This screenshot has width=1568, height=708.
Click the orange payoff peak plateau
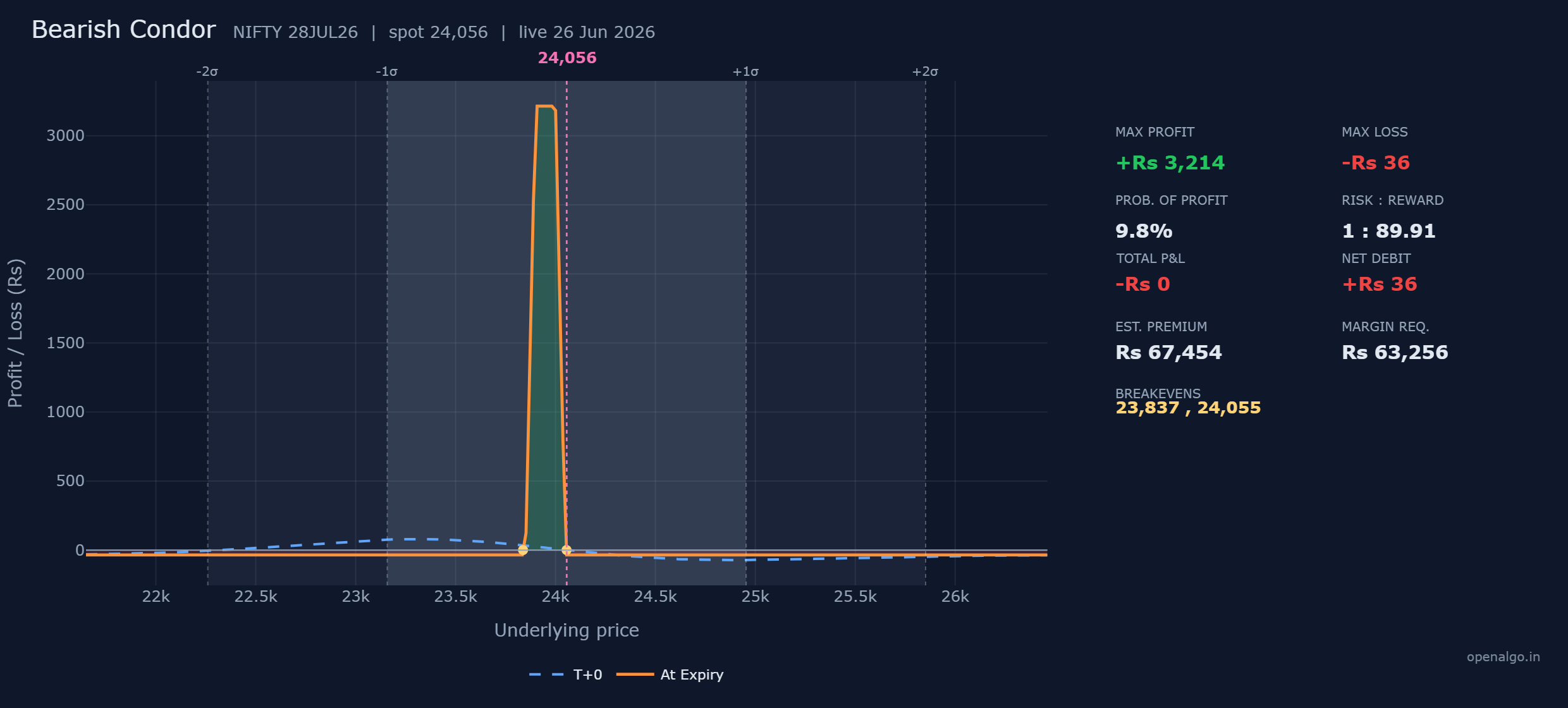[x=544, y=106]
